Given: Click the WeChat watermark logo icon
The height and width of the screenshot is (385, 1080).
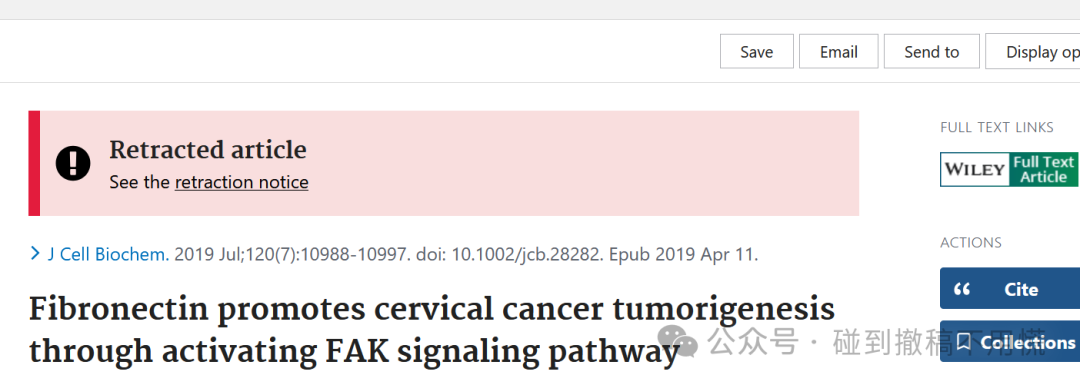Looking at the screenshot, I should 679,342.
